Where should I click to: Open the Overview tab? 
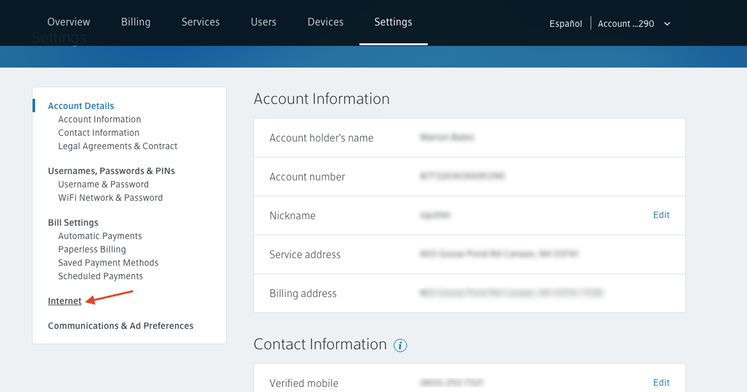coord(69,22)
